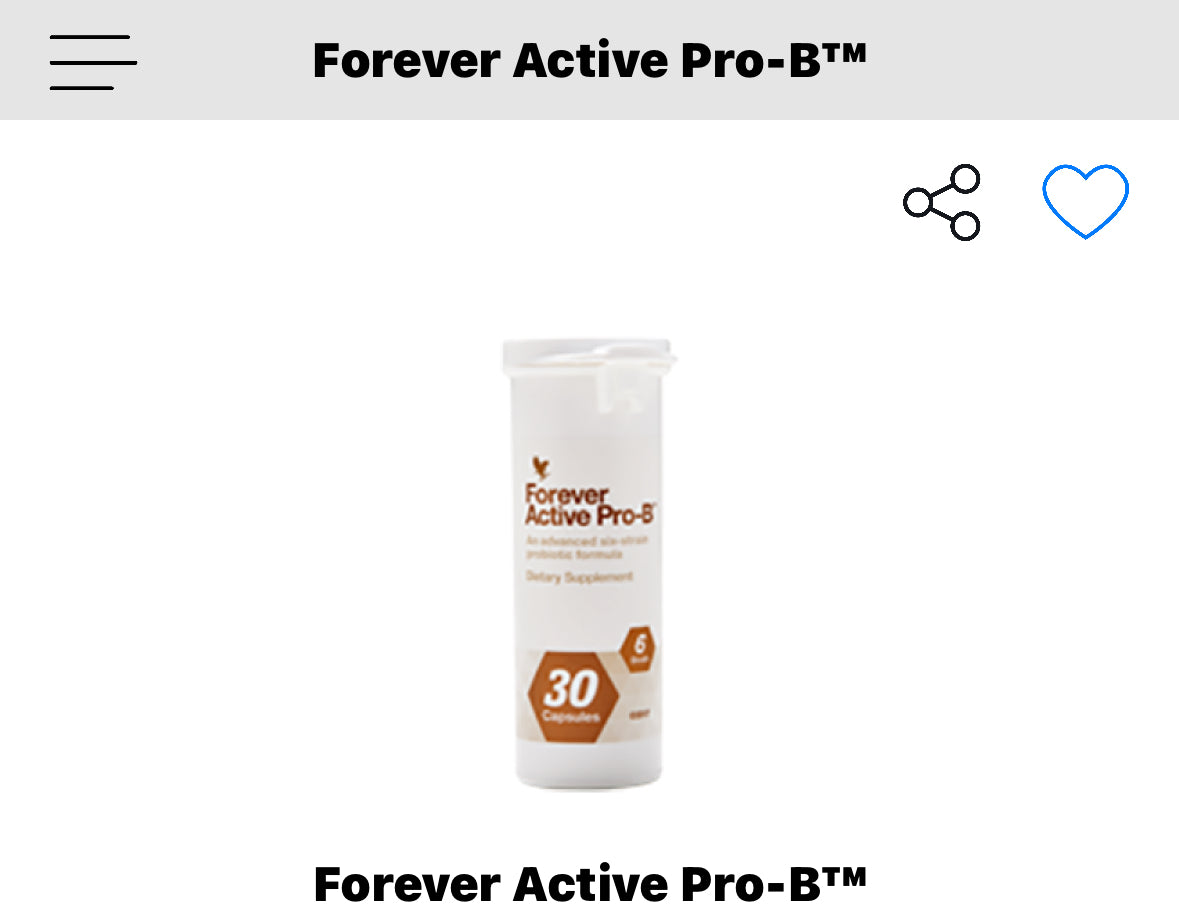Click the shortest bottom line of menu icon
Screen dimensions: 1179x923
82,88
